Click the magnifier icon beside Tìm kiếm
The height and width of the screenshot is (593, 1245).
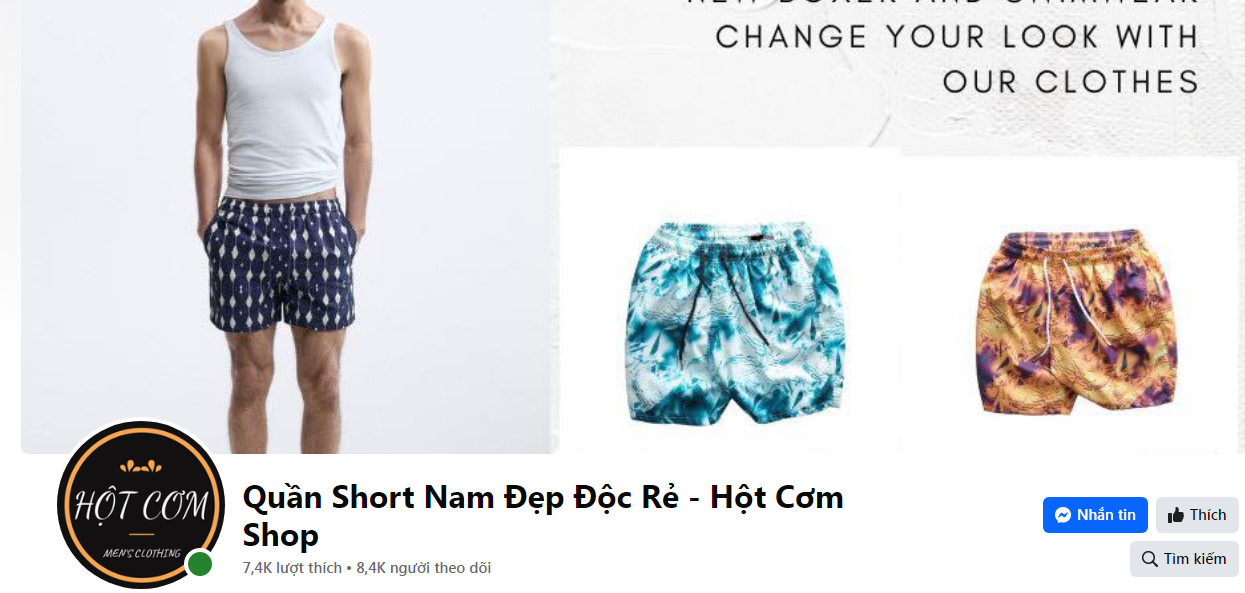tap(1150, 559)
